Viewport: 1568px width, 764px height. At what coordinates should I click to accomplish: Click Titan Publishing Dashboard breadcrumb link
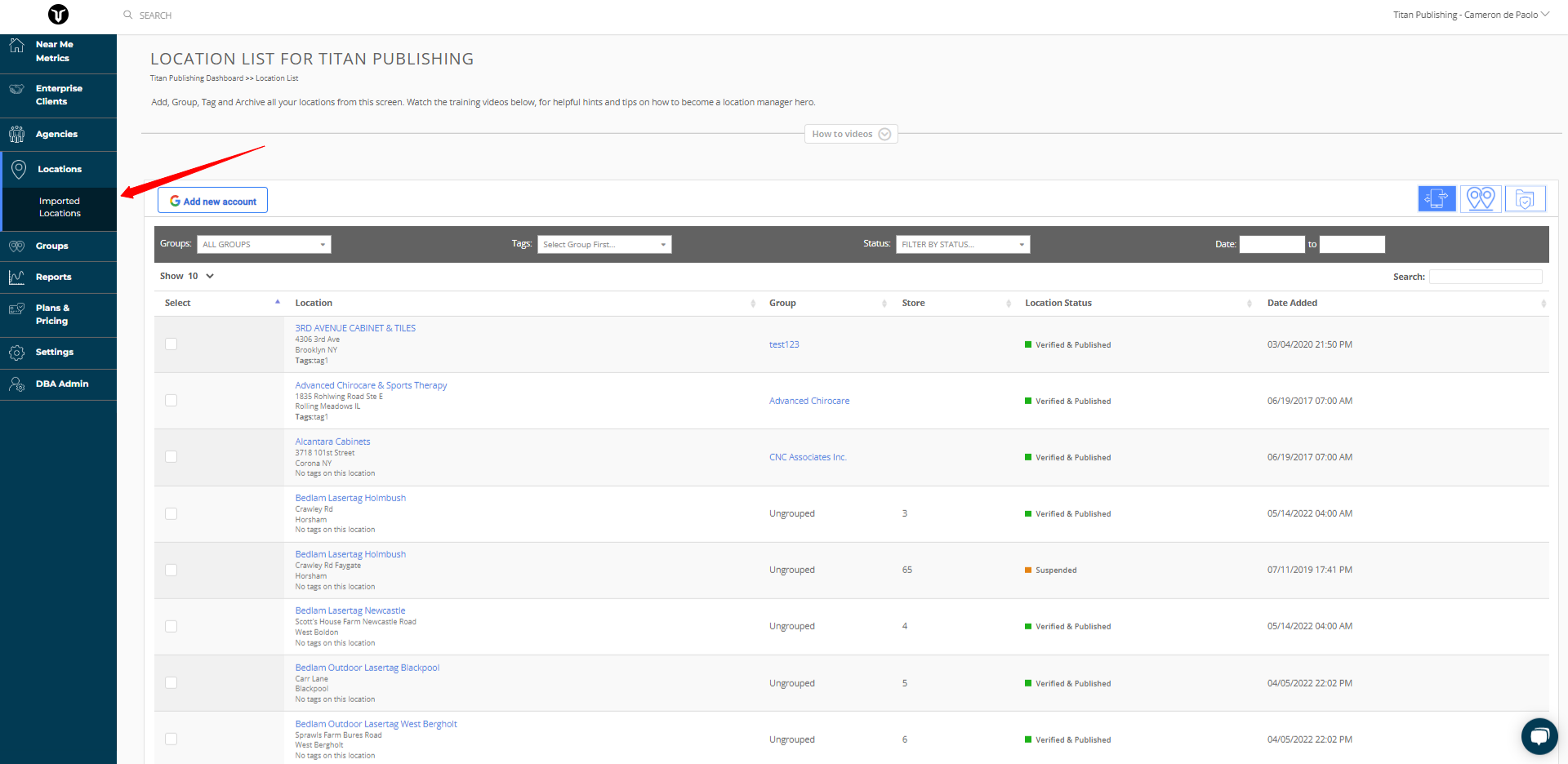pyautogui.click(x=197, y=78)
